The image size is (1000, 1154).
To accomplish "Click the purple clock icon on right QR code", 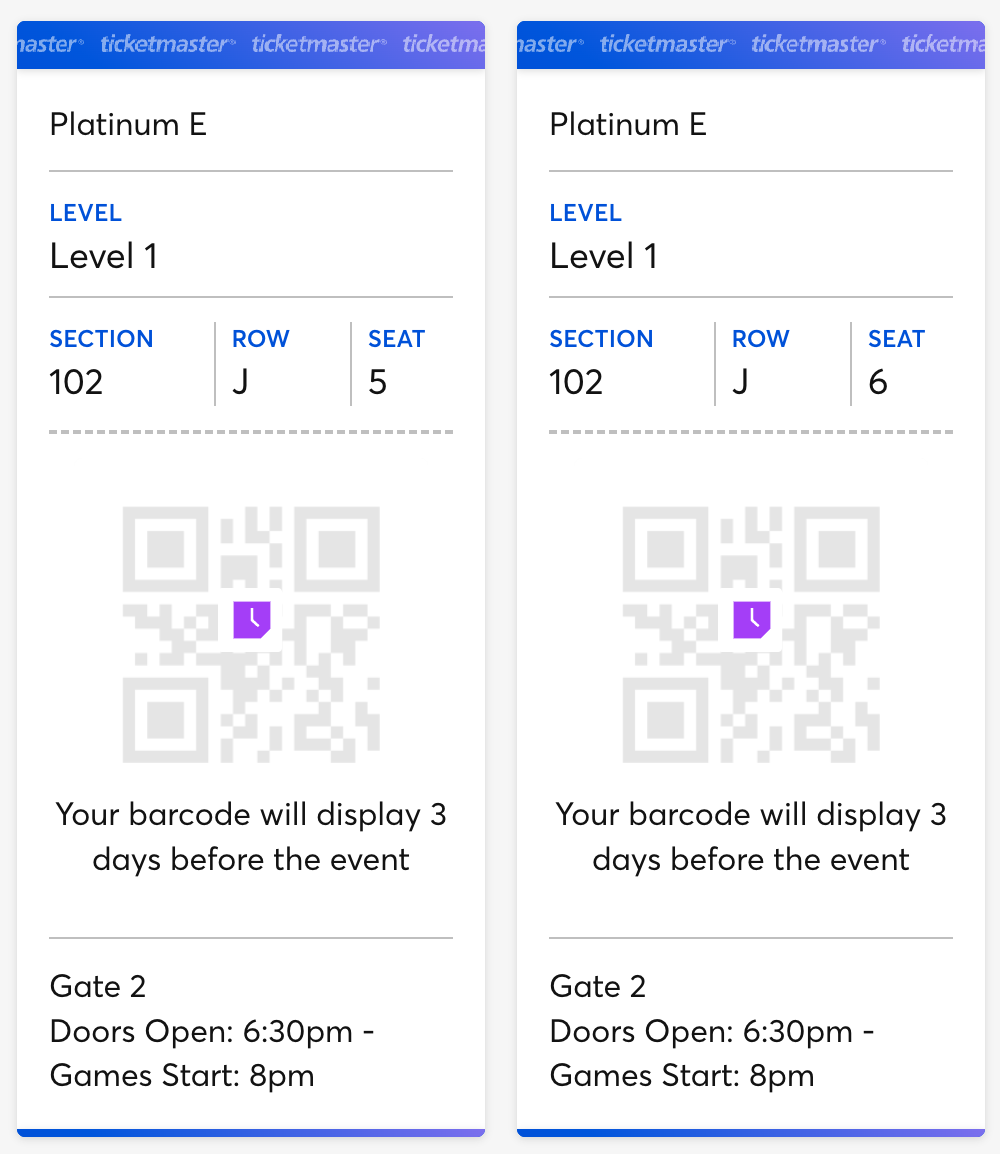I will 751,620.
